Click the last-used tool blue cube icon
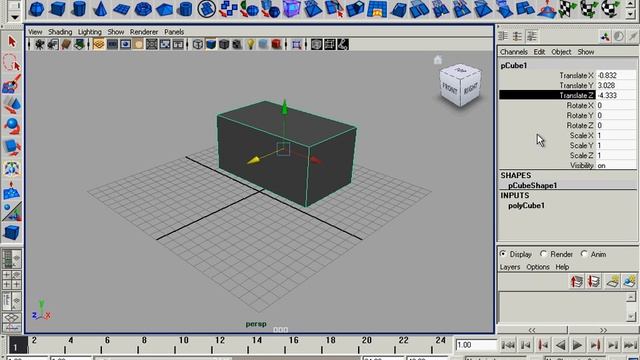The height and width of the screenshot is (360, 640). (x=11, y=233)
